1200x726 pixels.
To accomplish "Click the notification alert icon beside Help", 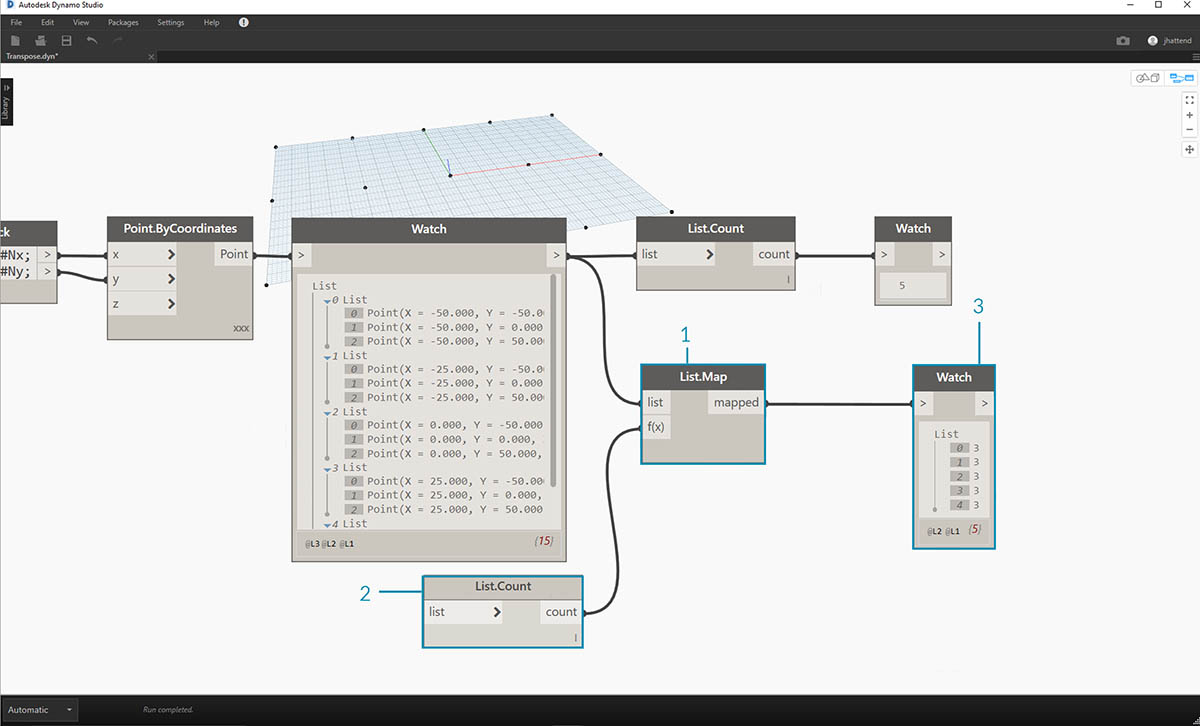I will (x=244, y=22).
